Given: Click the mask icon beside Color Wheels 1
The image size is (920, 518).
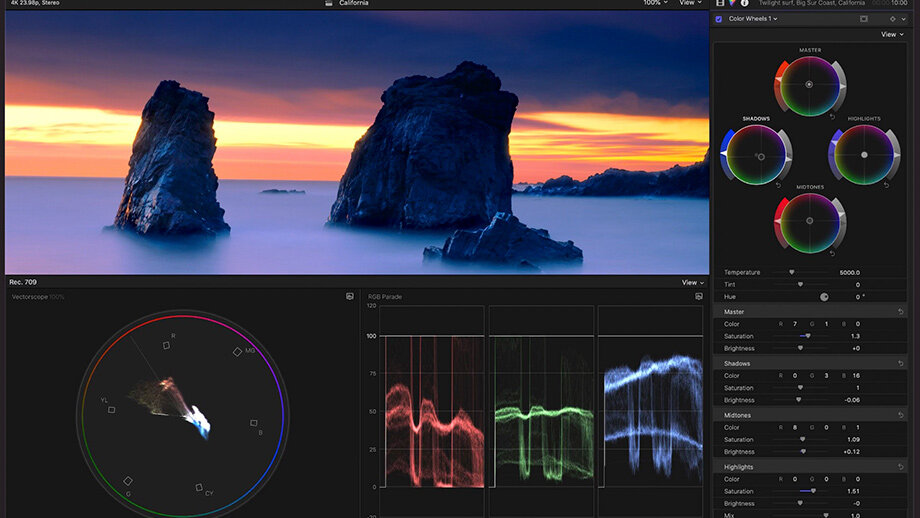Looking at the screenshot, I should (x=864, y=19).
